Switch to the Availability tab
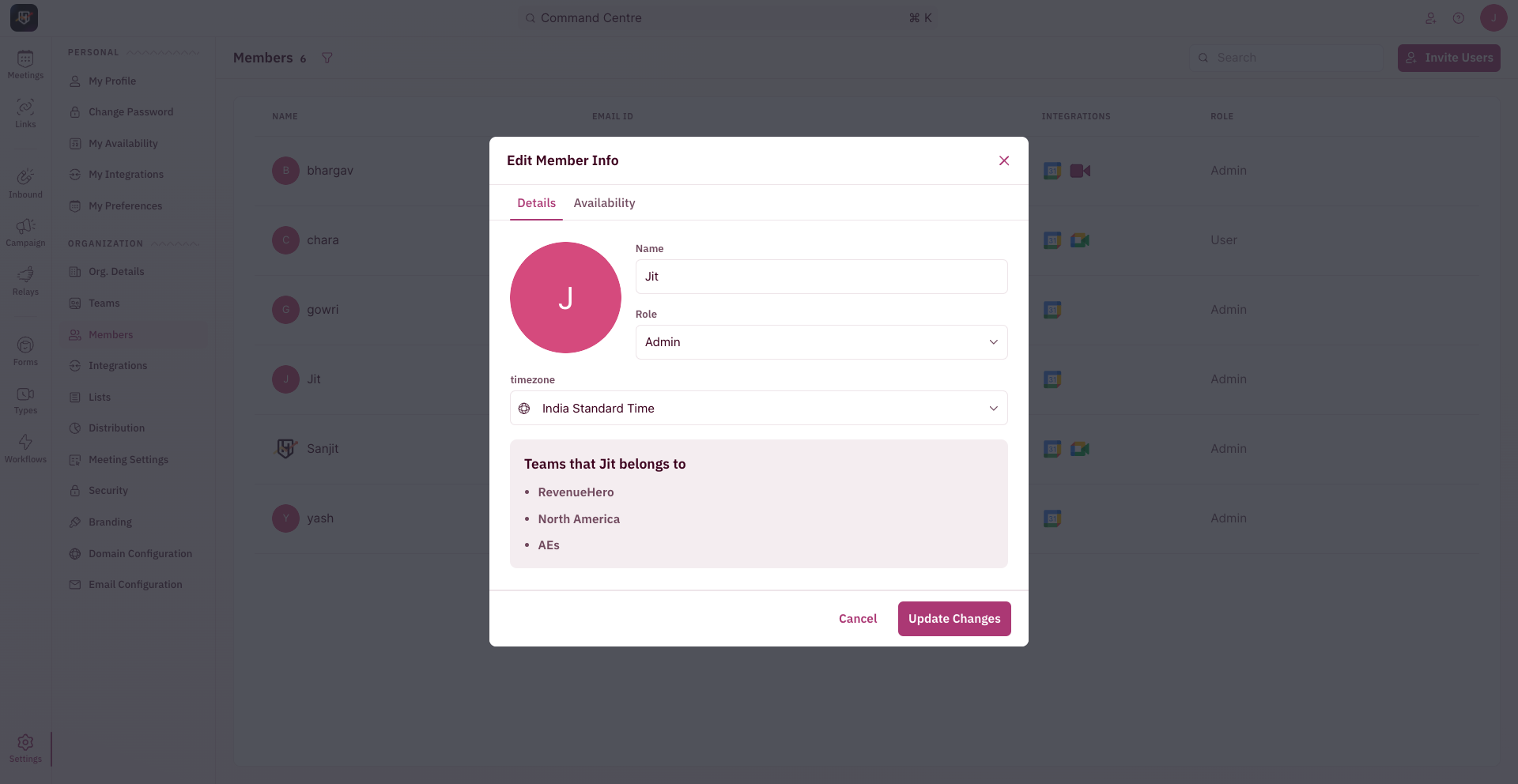Screen dimensions: 1518x784 (604, 203)
